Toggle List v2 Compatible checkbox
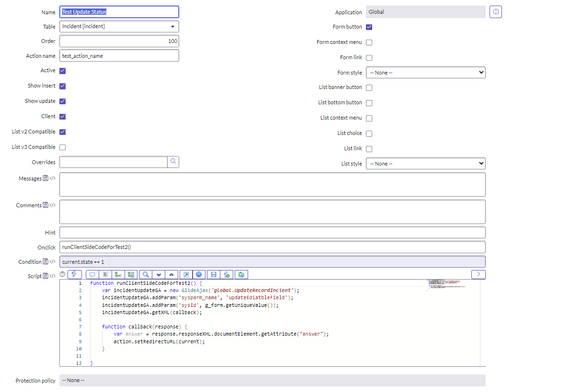This screenshot has height=392, width=570. [63, 132]
